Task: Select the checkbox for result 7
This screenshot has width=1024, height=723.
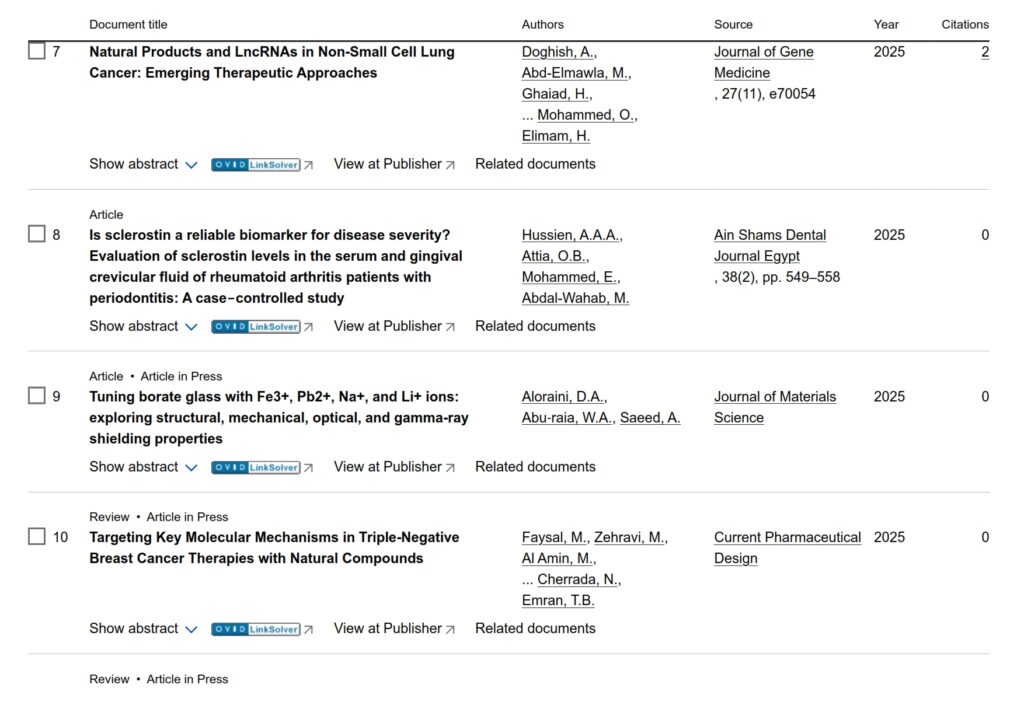Action: click(37, 51)
